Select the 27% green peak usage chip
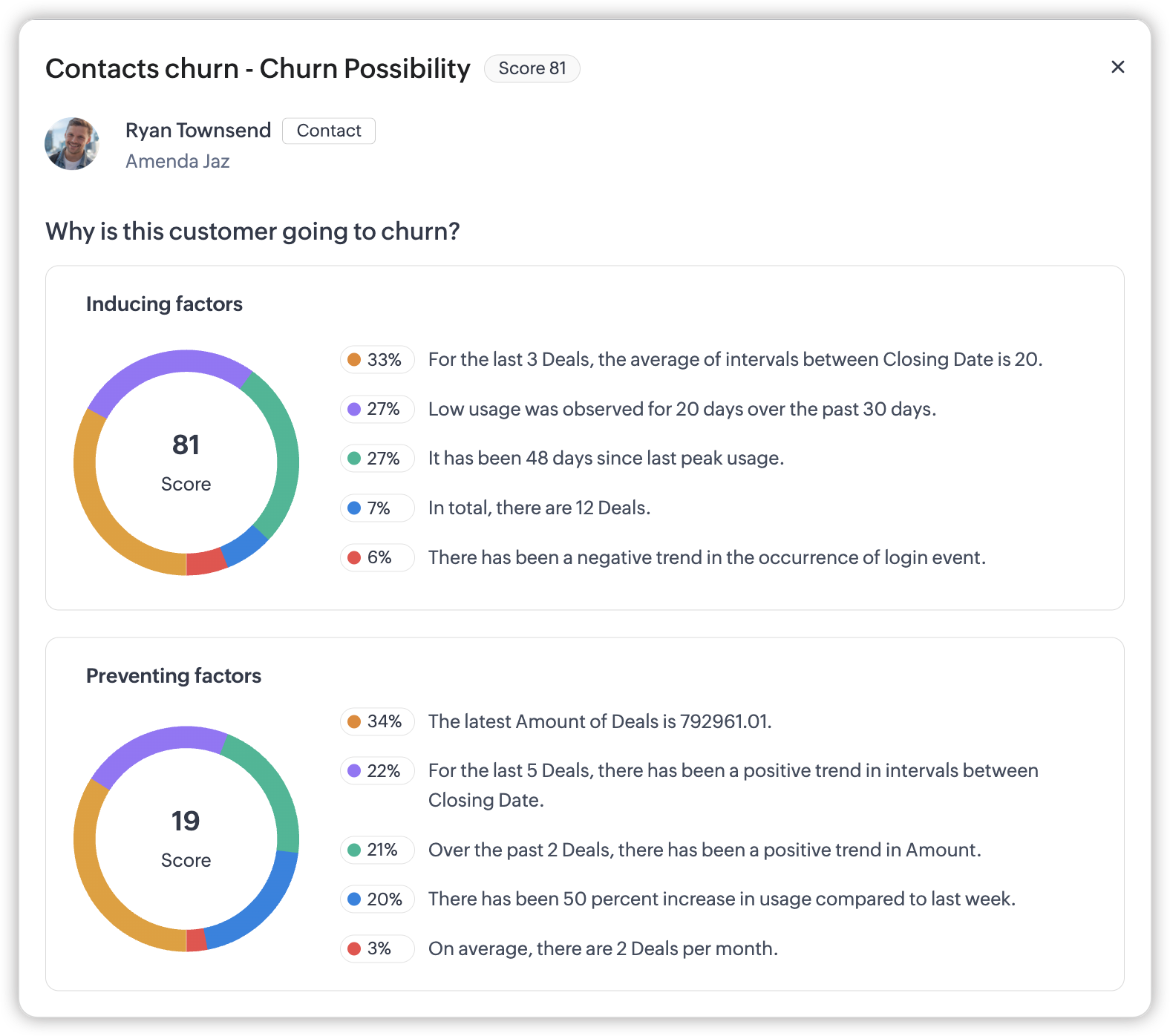The height and width of the screenshot is (1036, 1170). tap(377, 459)
